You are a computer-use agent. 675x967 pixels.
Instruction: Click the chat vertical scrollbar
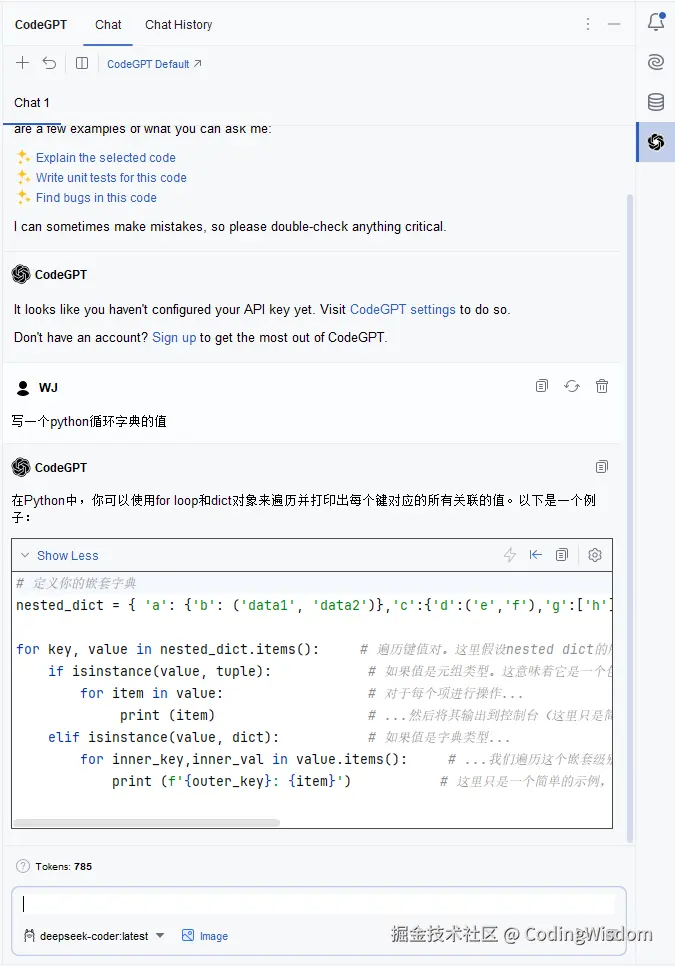pyautogui.click(x=629, y=518)
